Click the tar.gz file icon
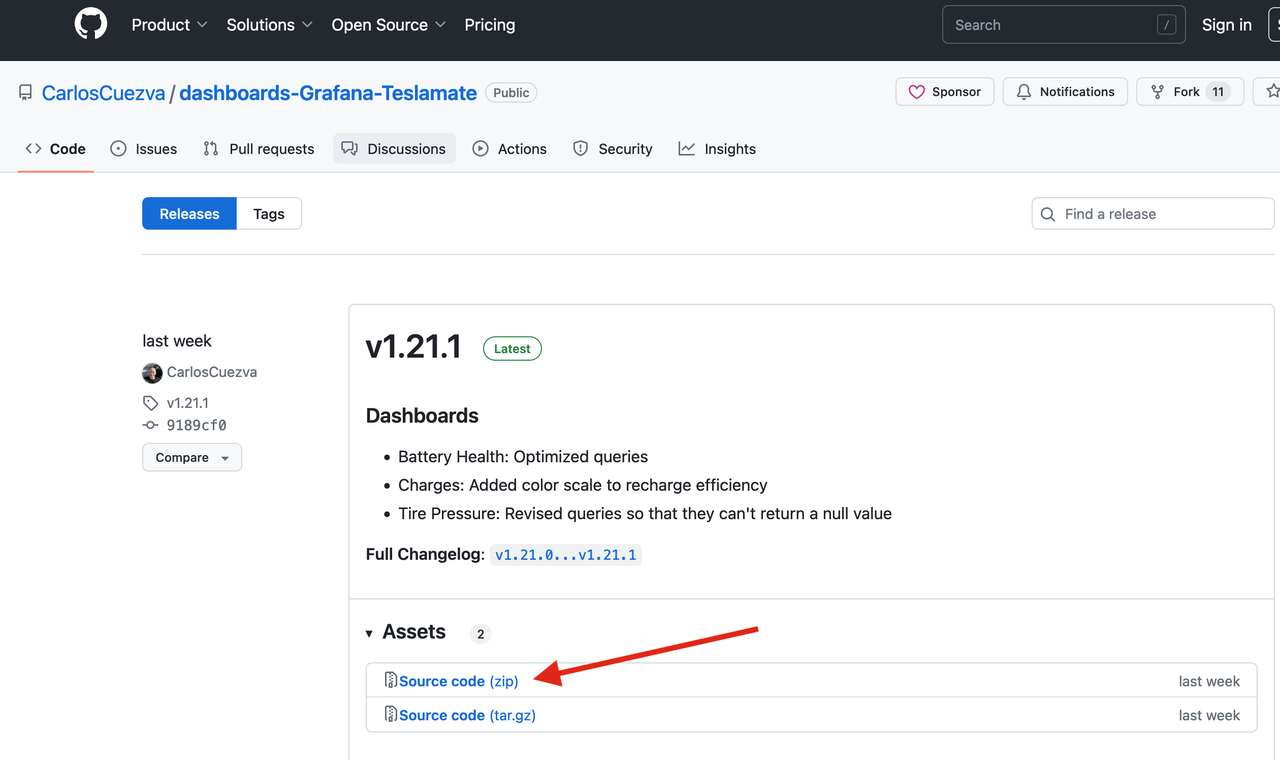 (x=391, y=714)
